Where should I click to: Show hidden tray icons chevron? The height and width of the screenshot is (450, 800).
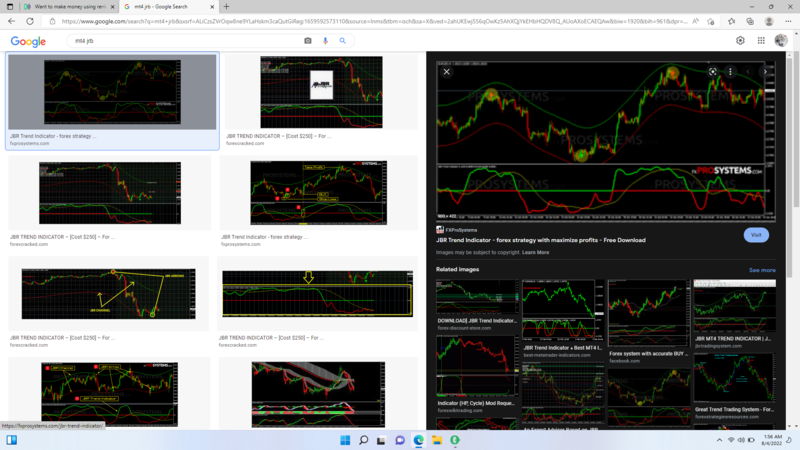point(719,440)
